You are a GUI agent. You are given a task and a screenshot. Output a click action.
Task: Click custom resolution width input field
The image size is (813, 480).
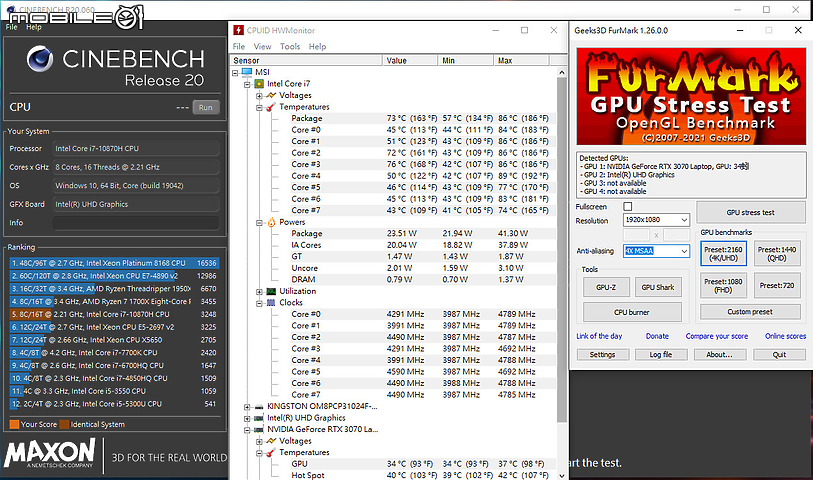tap(636, 235)
